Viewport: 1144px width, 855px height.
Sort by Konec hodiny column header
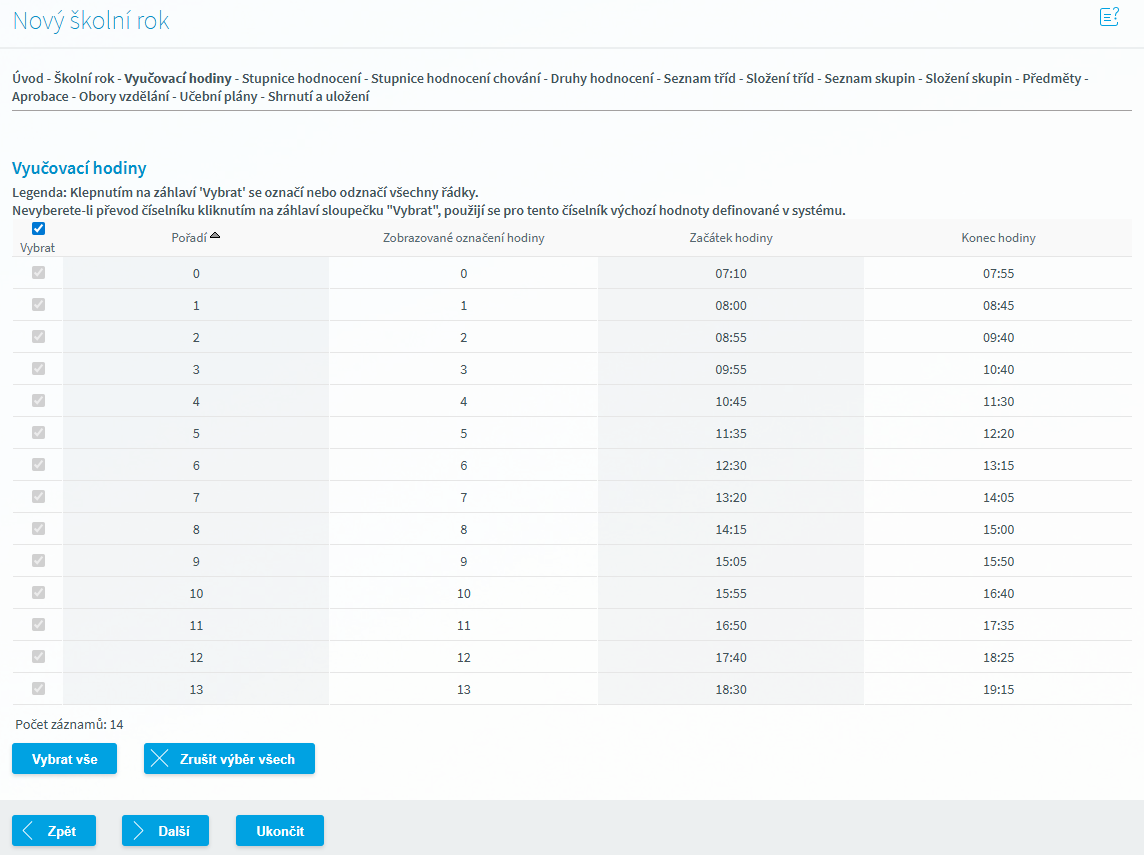tap(998, 238)
